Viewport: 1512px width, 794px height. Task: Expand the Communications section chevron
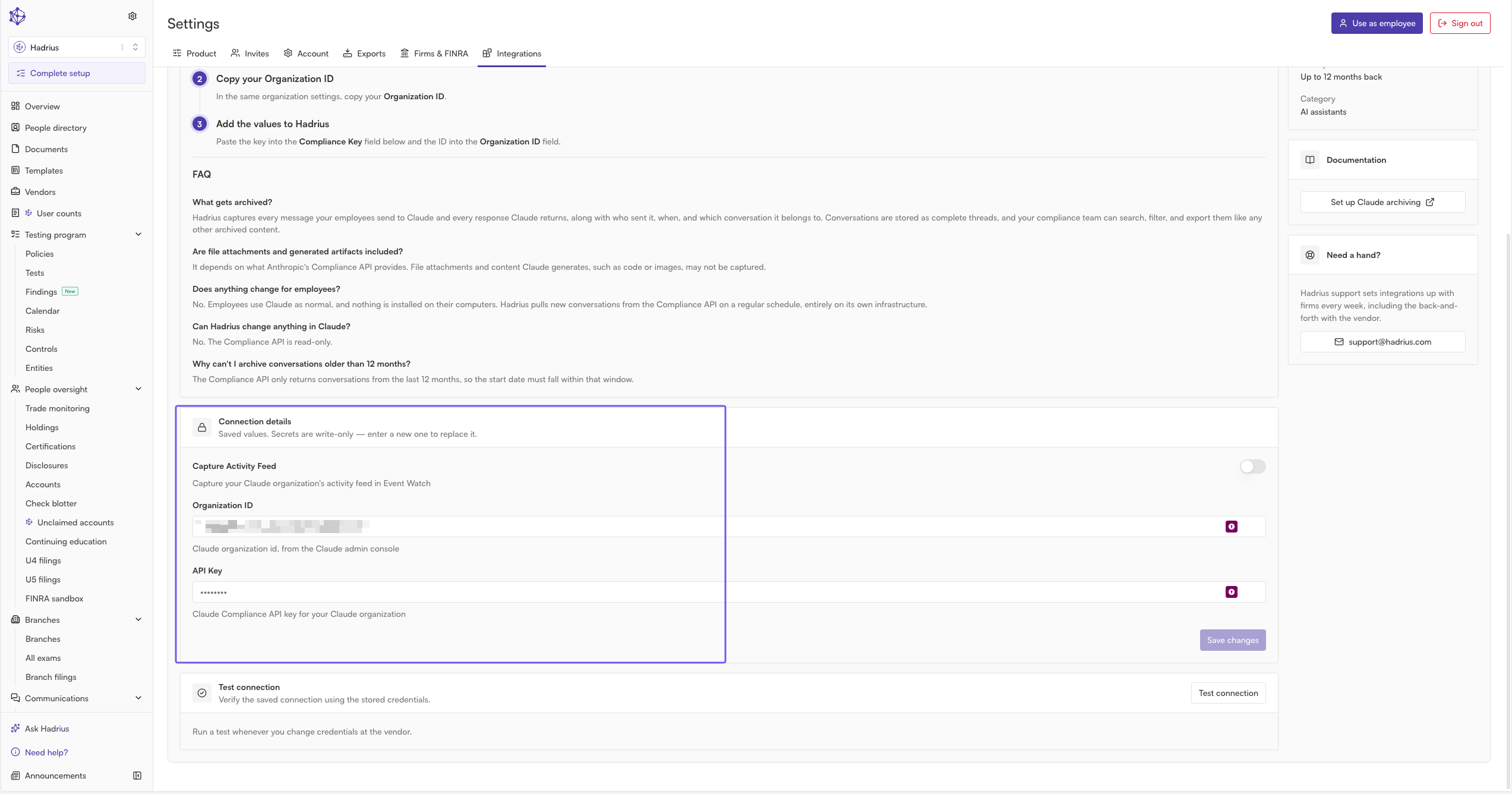click(x=138, y=698)
